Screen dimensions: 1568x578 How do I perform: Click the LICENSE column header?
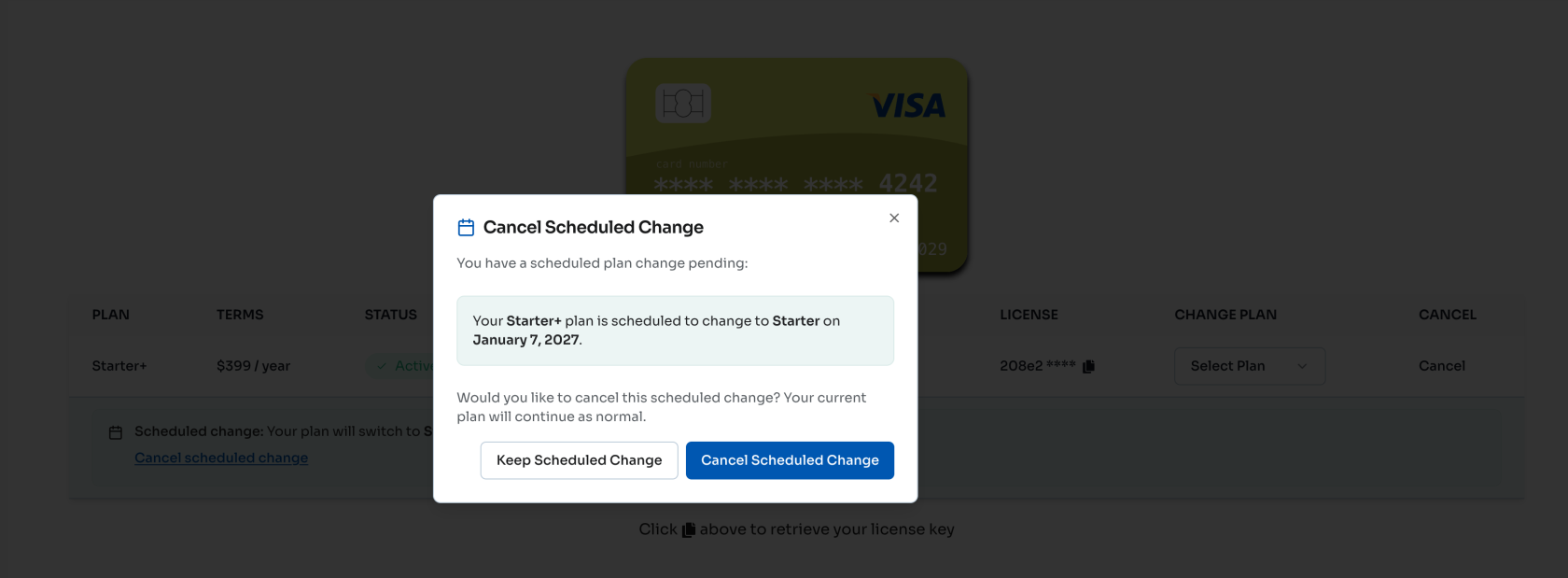[1029, 315]
